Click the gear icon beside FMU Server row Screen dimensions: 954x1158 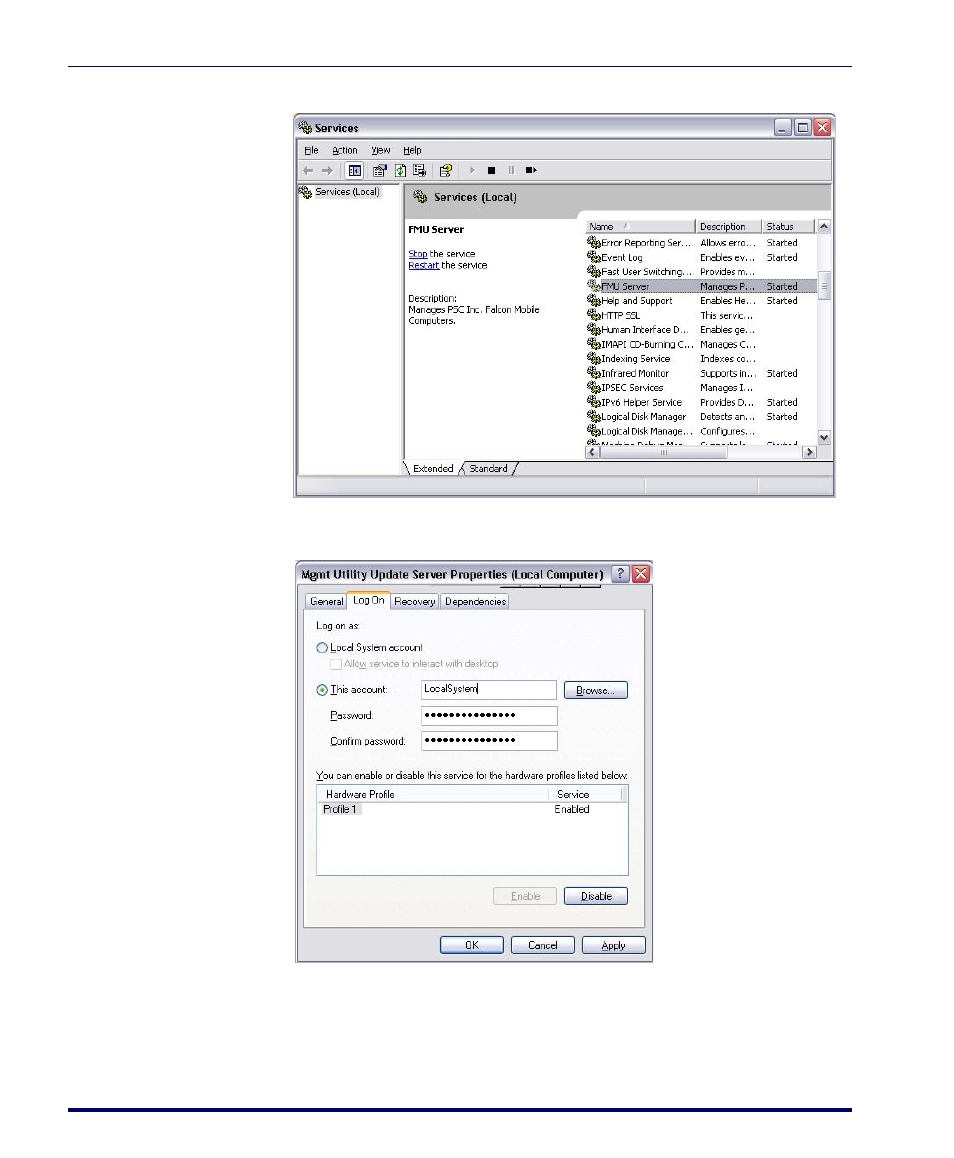(x=594, y=286)
